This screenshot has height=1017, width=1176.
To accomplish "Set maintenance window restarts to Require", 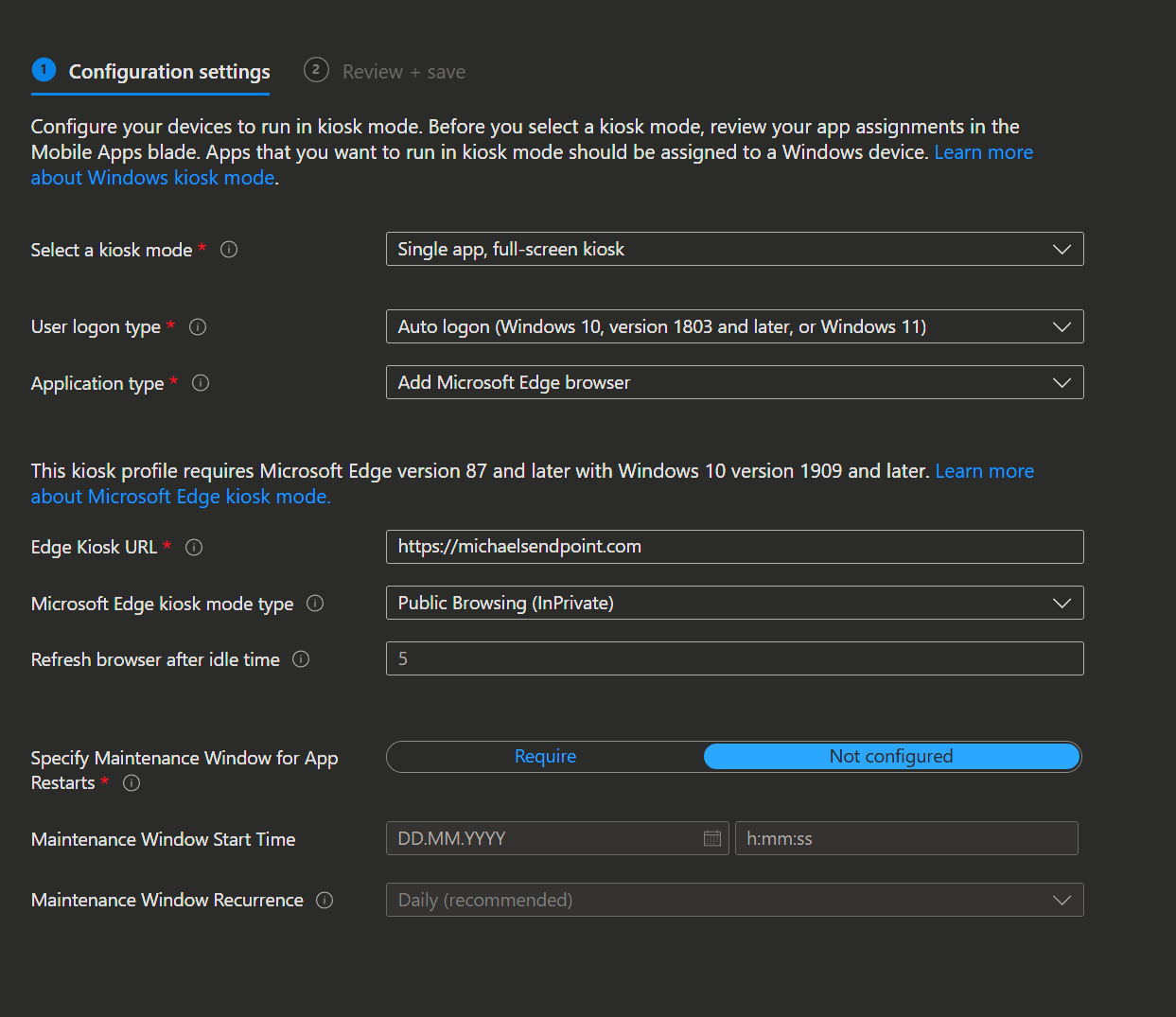I will 545,756.
